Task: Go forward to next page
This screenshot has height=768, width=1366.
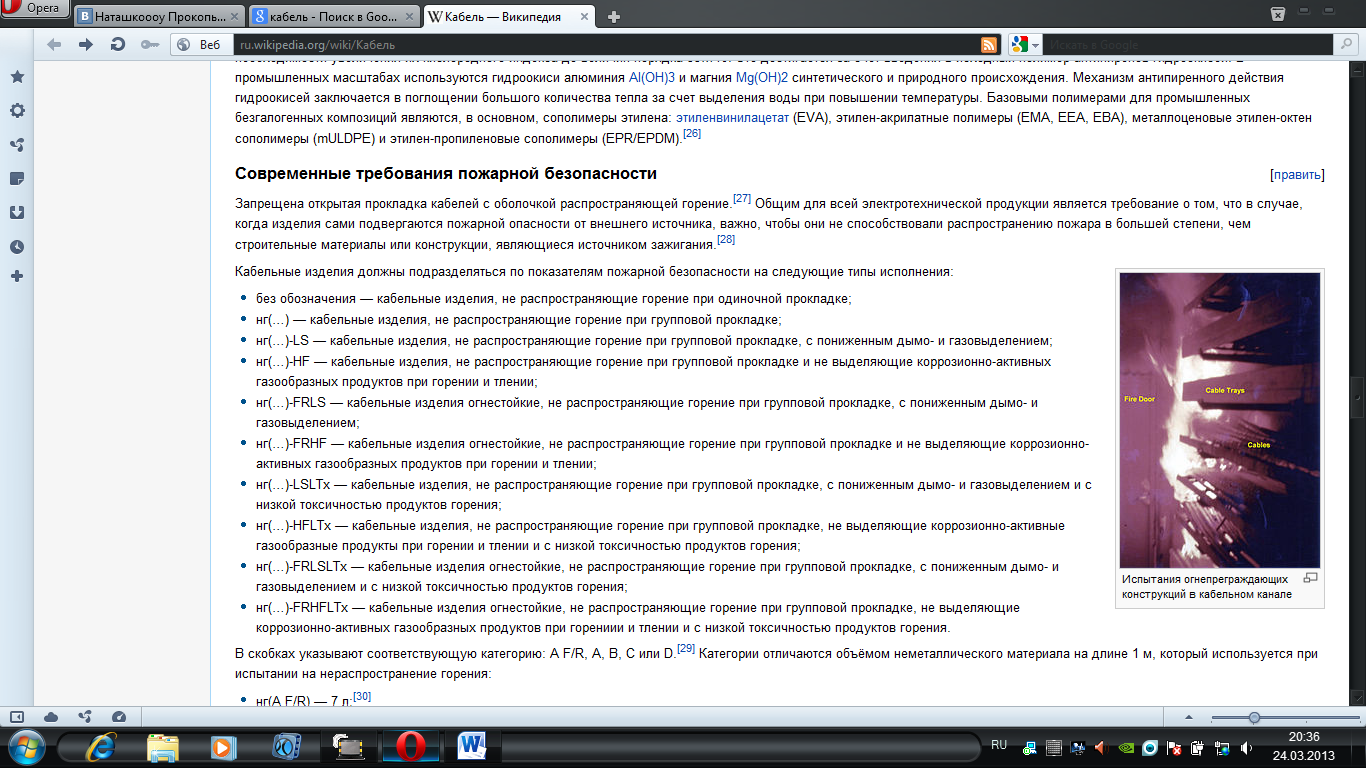Action: click(x=86, y=44)
